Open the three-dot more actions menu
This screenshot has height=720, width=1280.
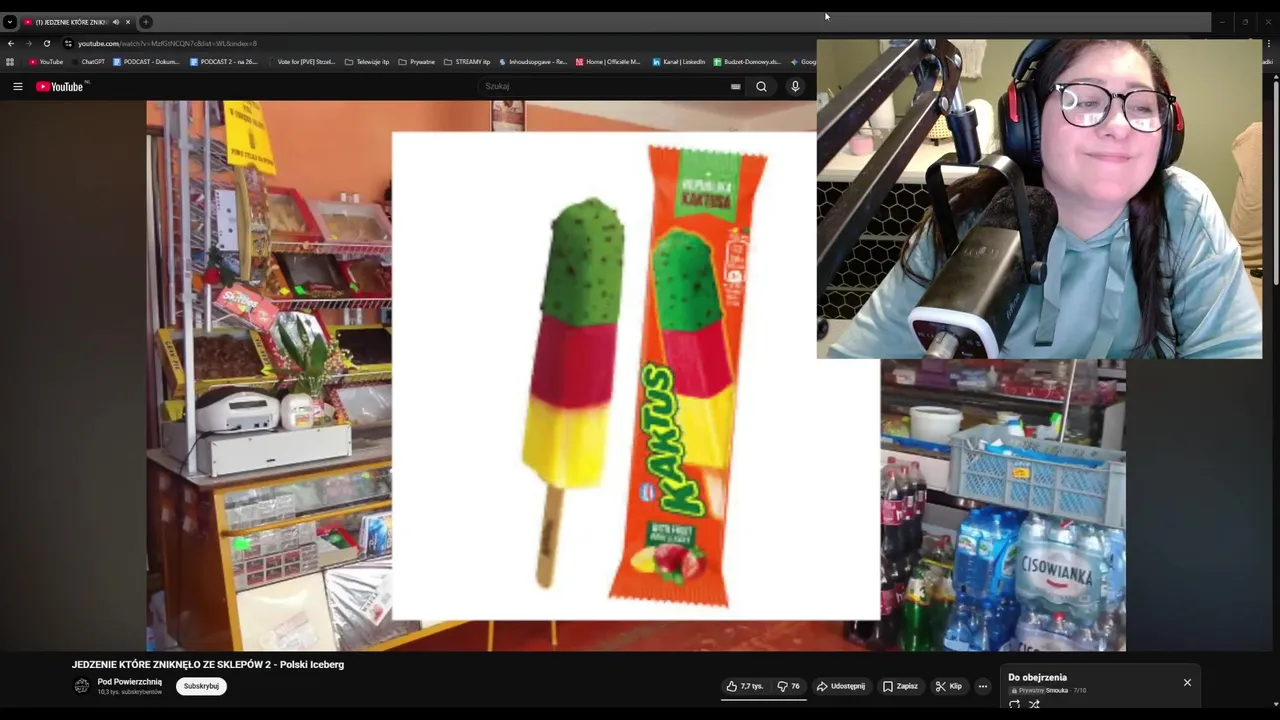983,686
